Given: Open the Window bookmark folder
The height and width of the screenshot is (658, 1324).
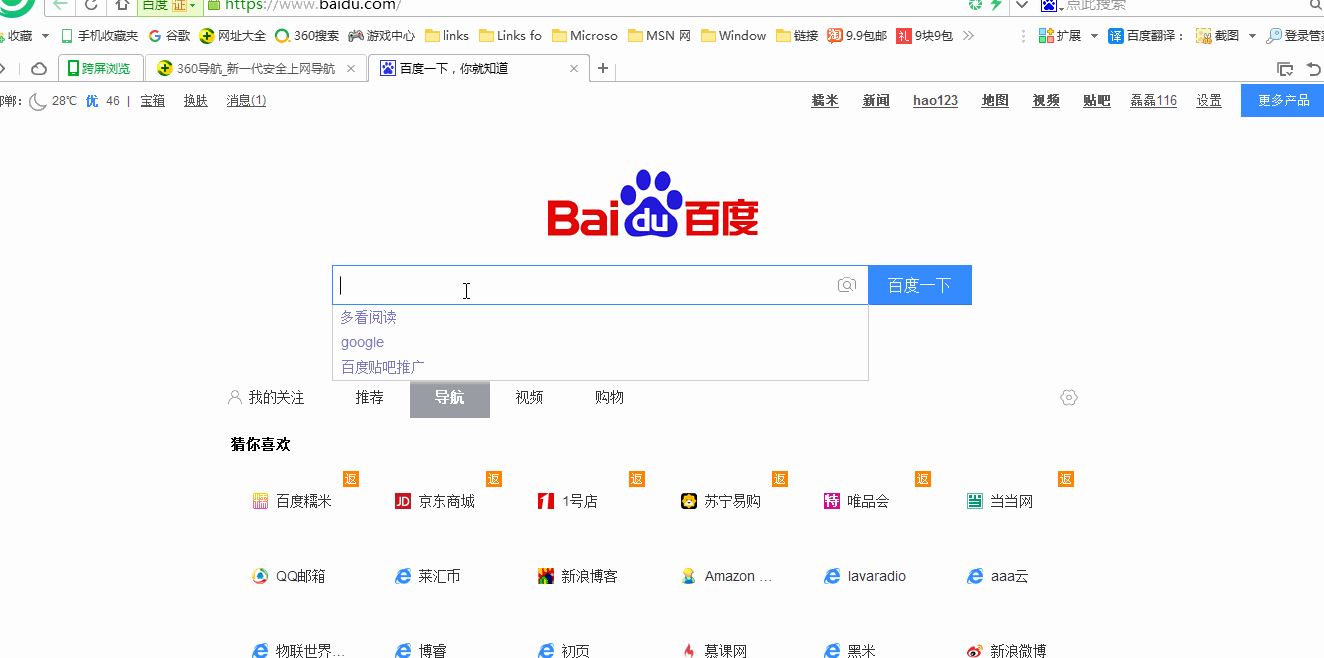Looking at the screenshot, I should [x=734, y=36].
